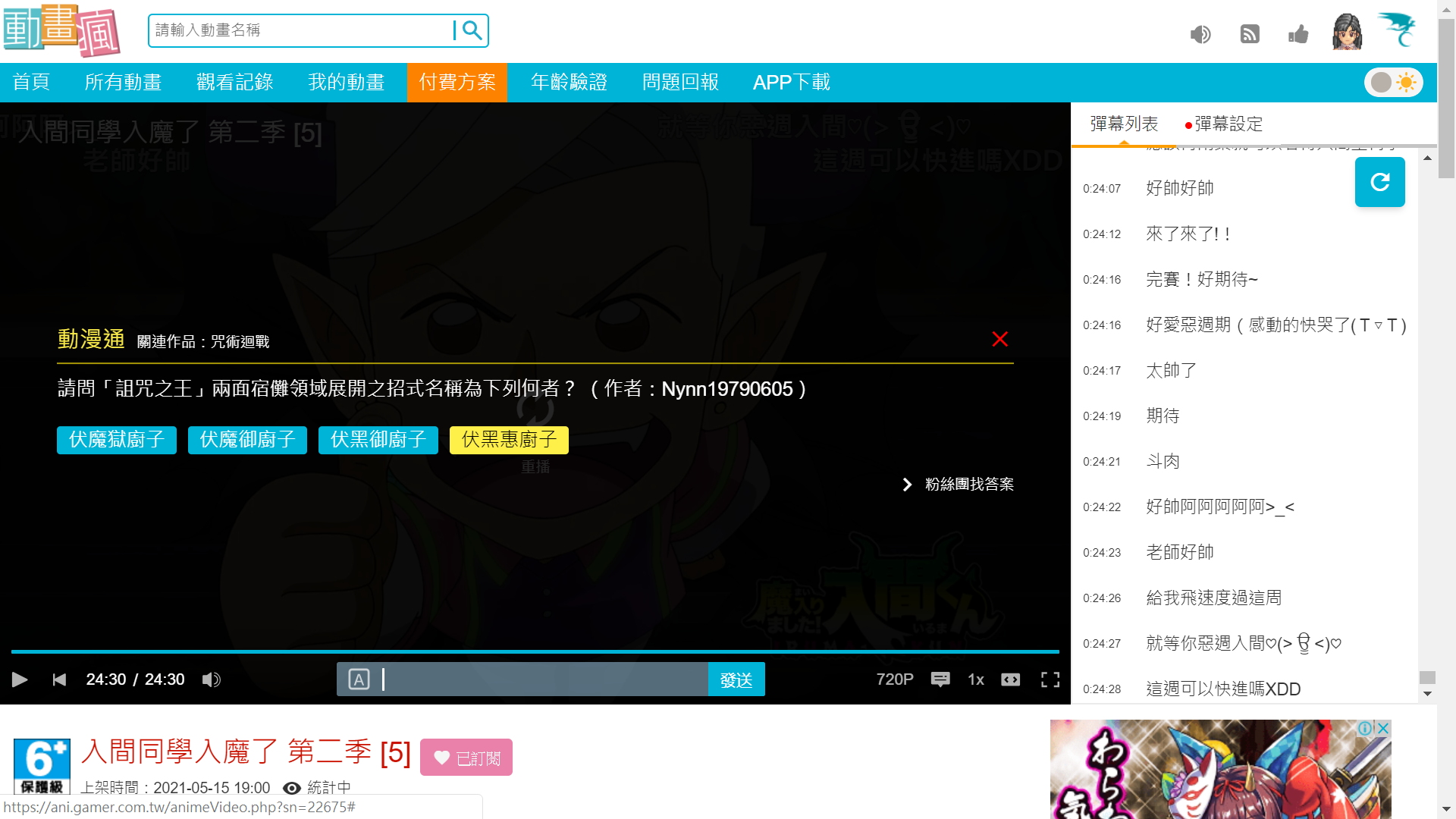The image size is (1456, 819).
Task: Click the 動畫瘋 site logo
Action: 62,30
